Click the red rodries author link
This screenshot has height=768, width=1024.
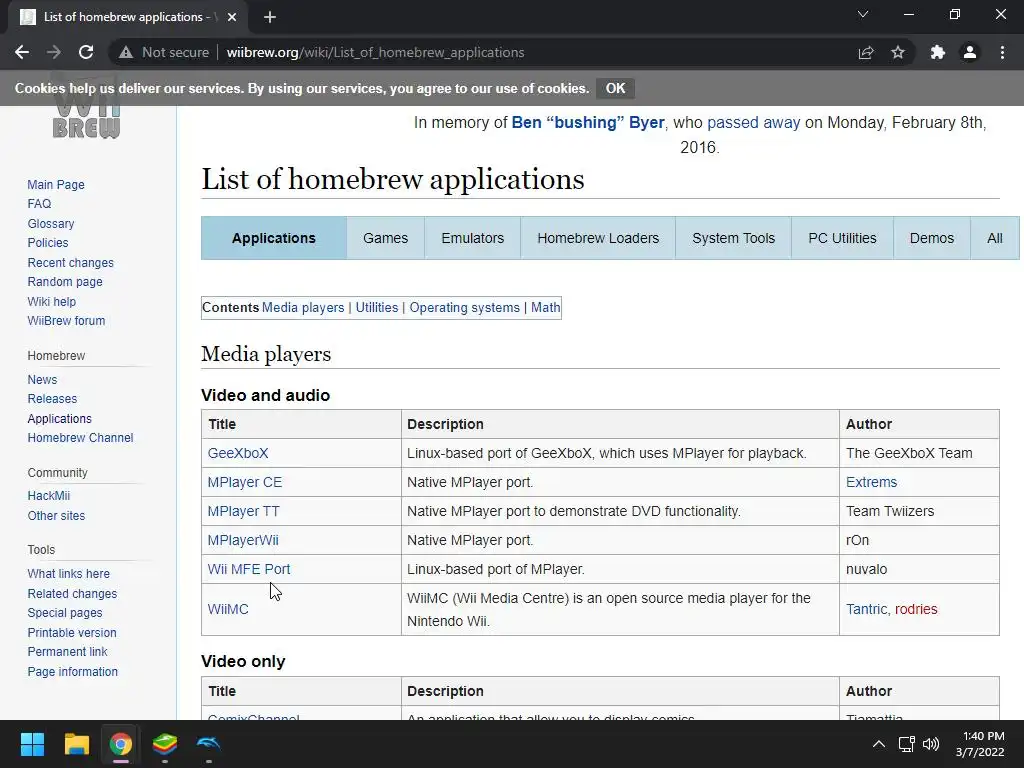916,609
